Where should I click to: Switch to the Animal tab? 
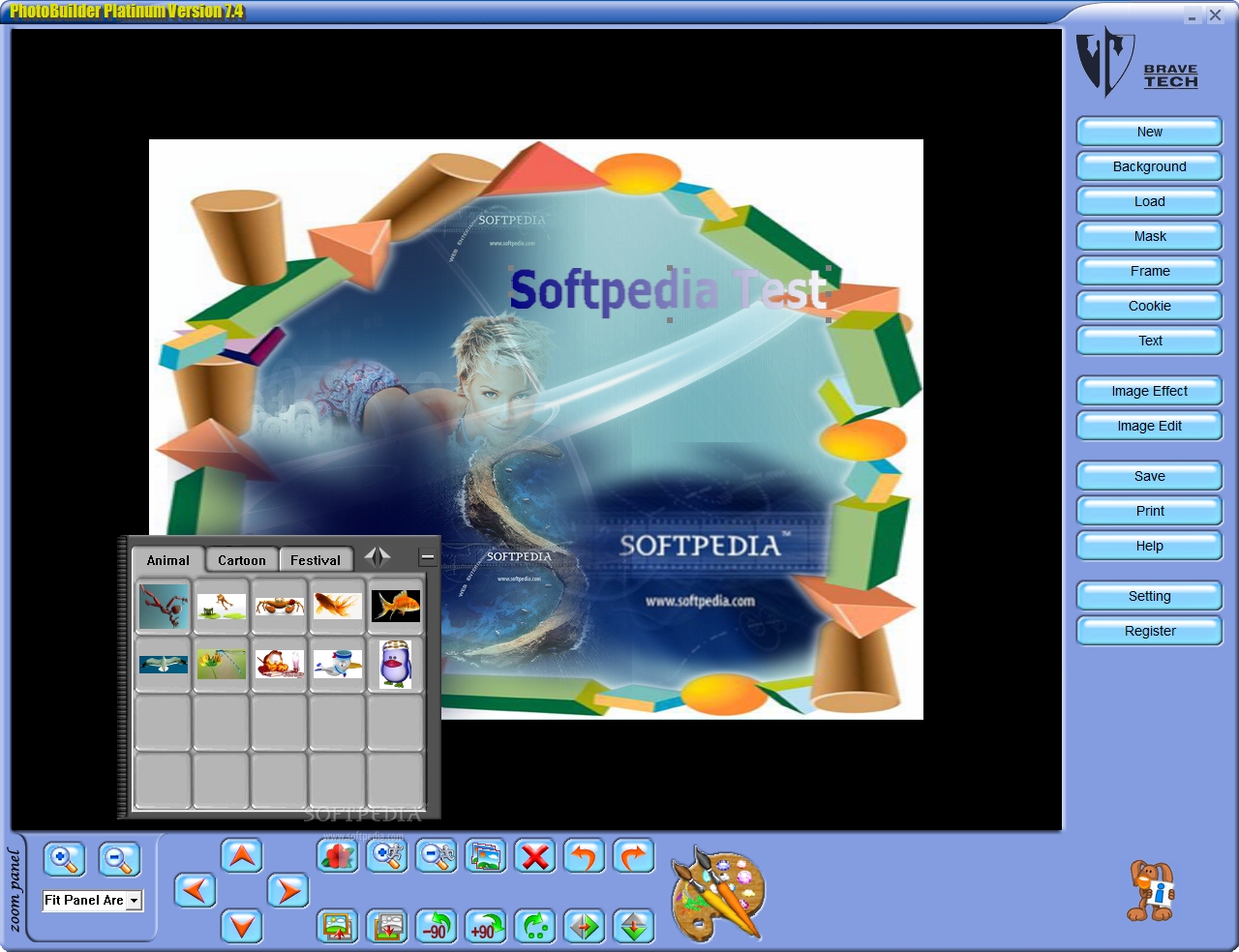point(168,560)
